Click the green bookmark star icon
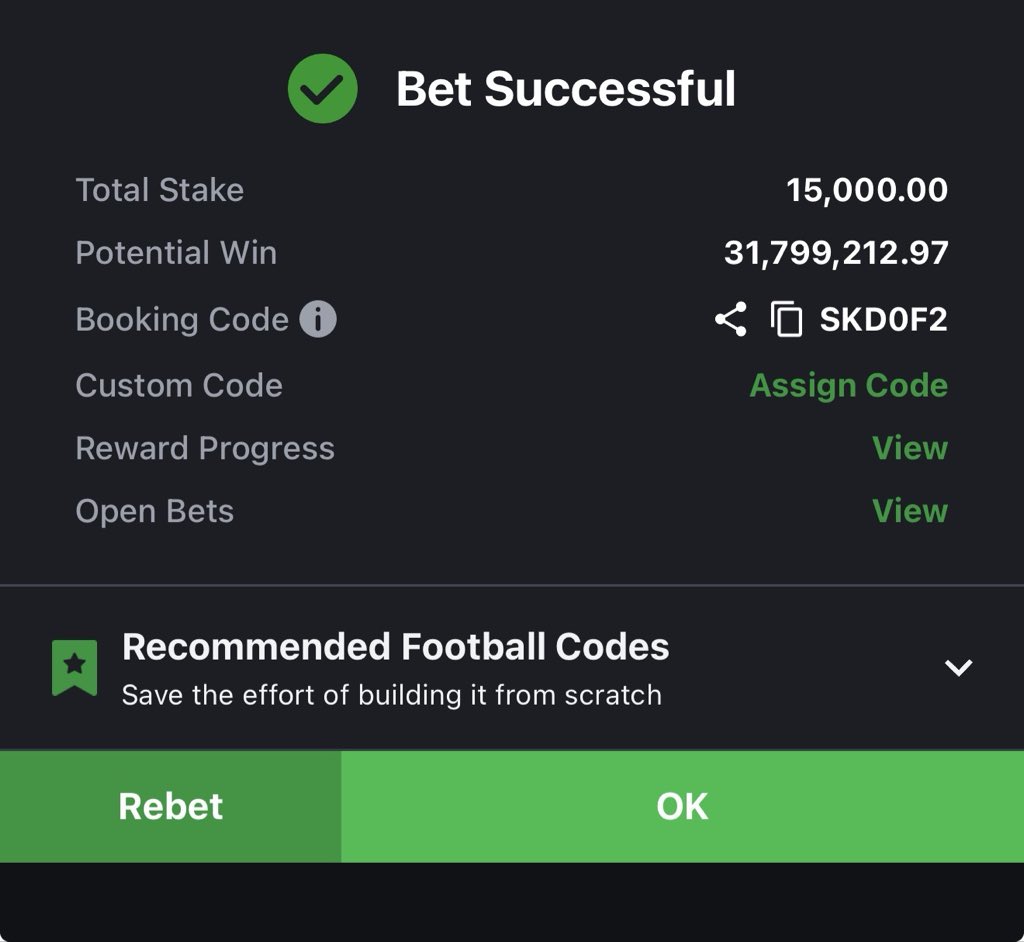The width and height of the screenshot is (1024, 942). coord(75,667)
